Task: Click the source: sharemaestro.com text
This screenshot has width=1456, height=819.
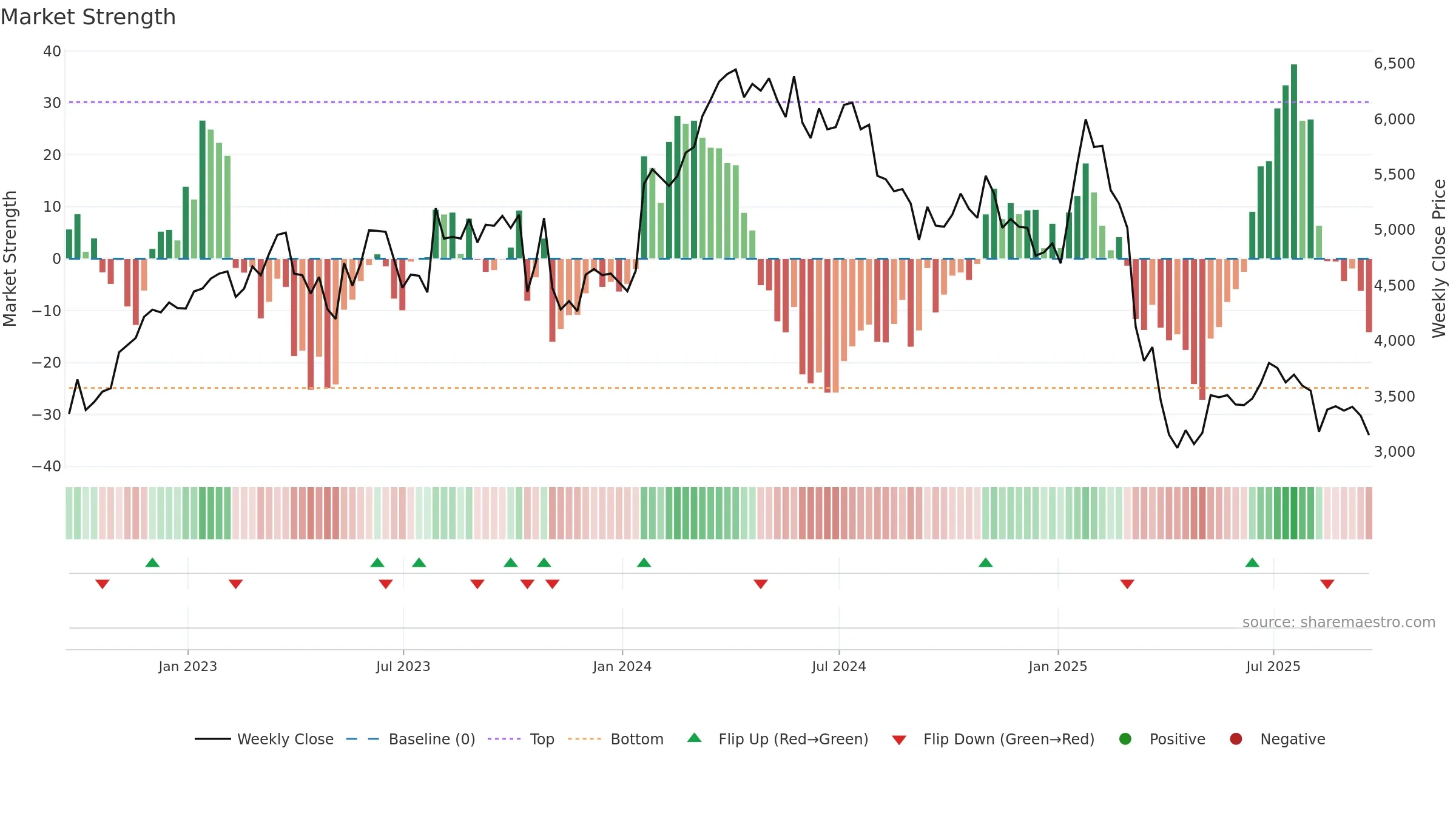Action: pyautogui.click(x=1339, y=622)
